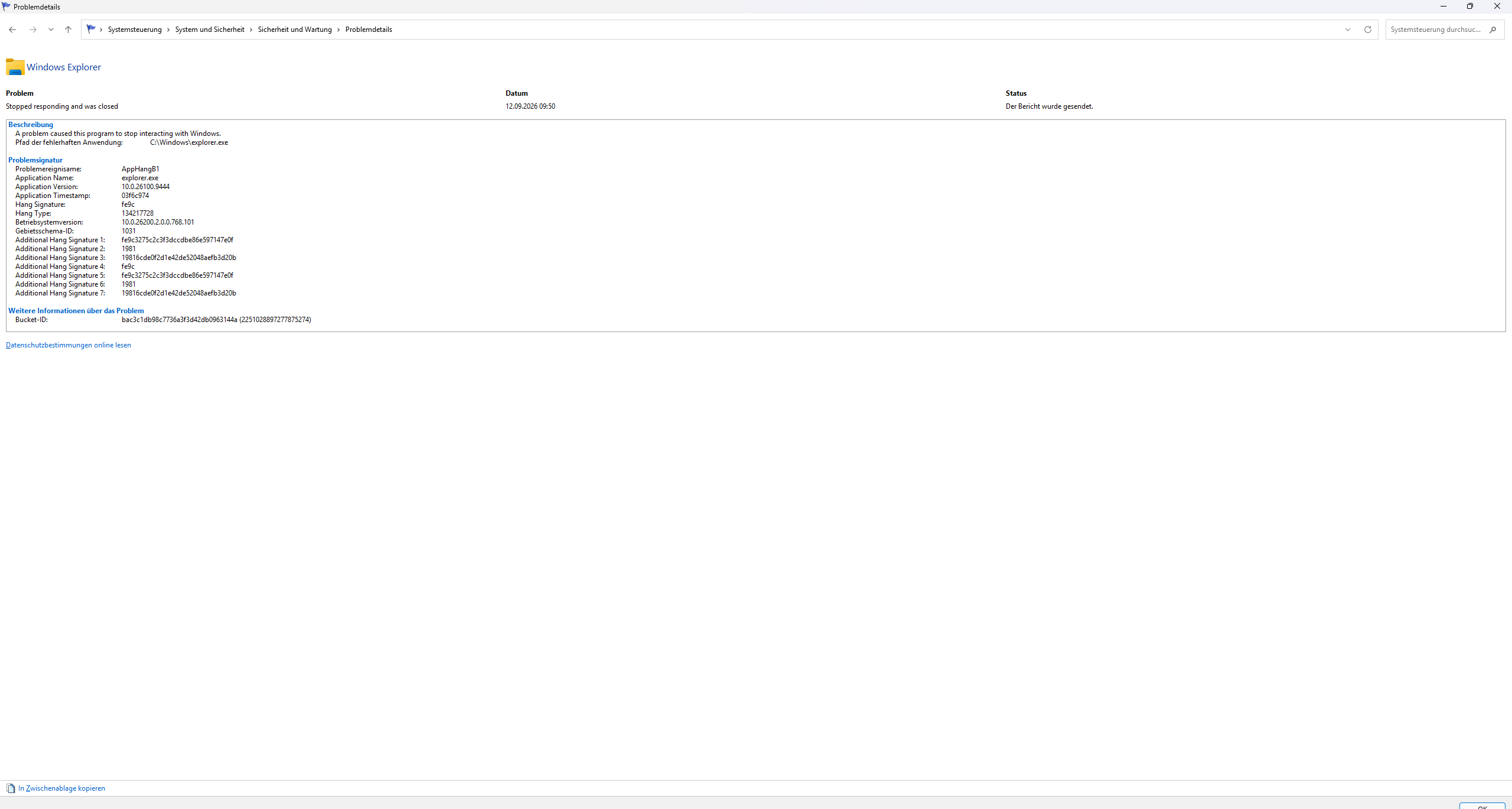Select date 12.09.2026 09:50

tap(530, 106)
